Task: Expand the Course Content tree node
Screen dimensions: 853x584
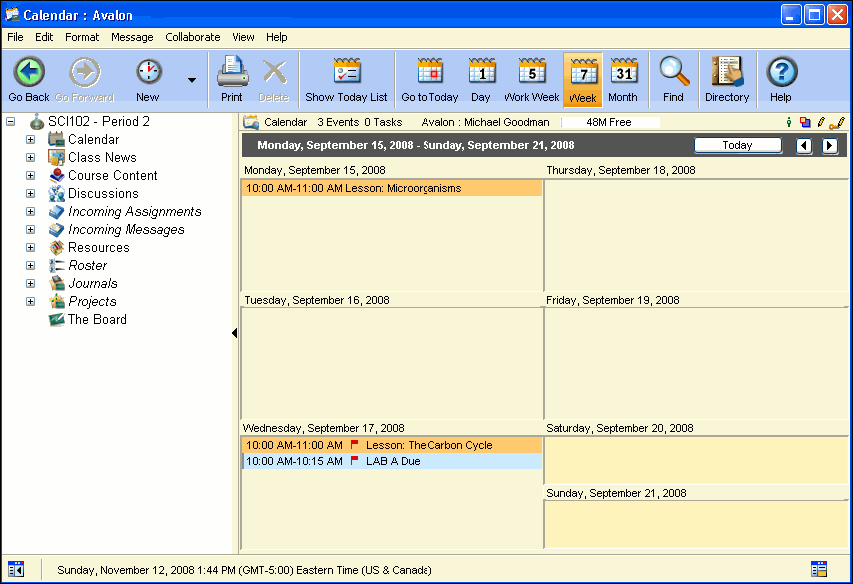Action: [x=30, y=176]
